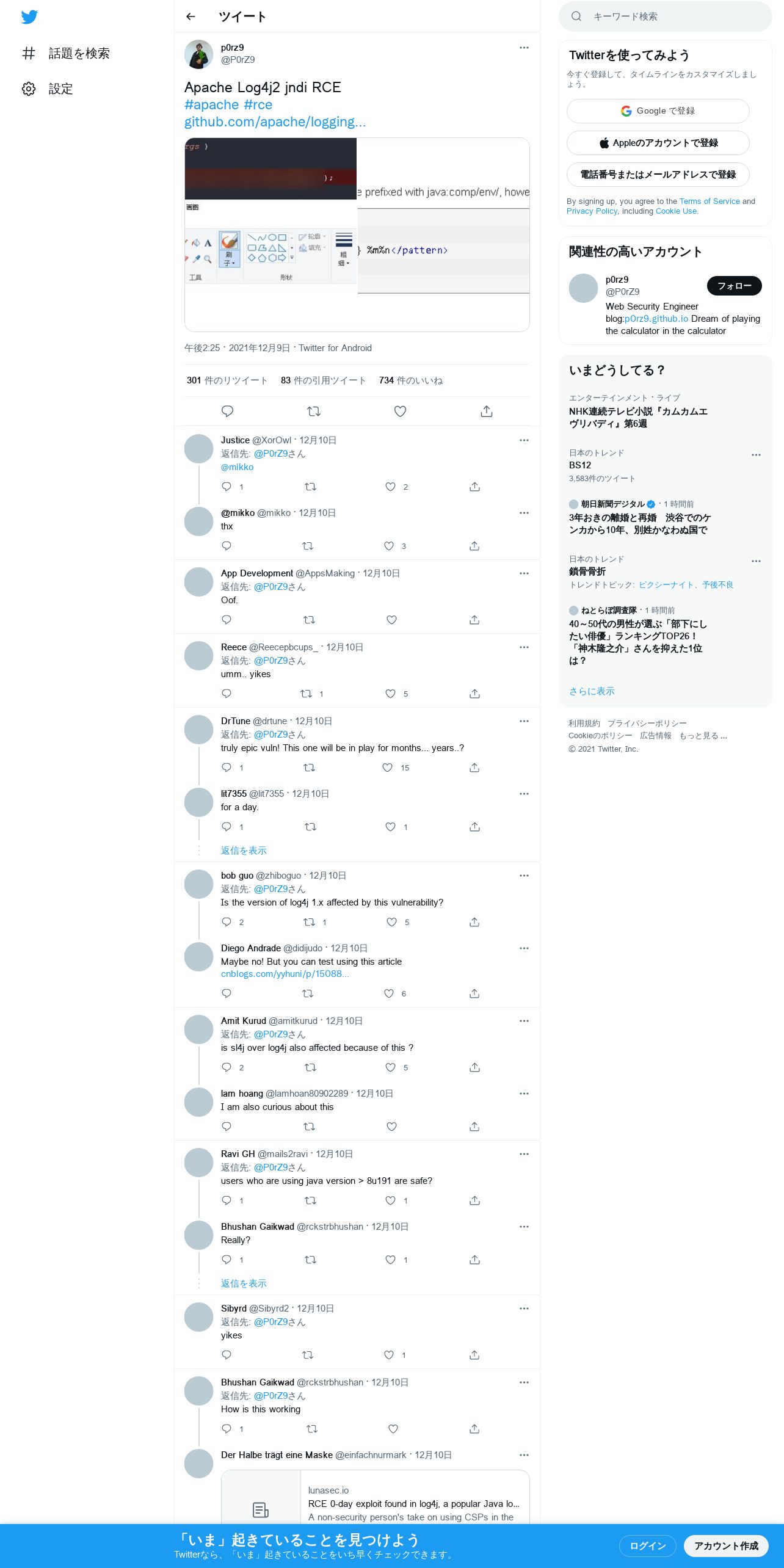Follow p0rz9 with the フォロー button
This screenshot has height=1568, width=784.
(x=734, y=286)
